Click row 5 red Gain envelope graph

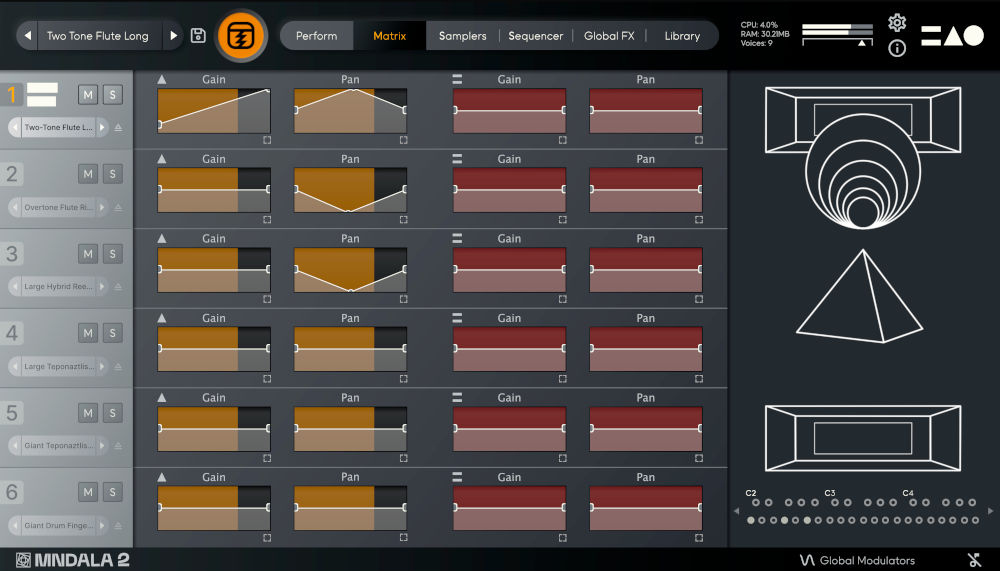(x=509, y=429)
